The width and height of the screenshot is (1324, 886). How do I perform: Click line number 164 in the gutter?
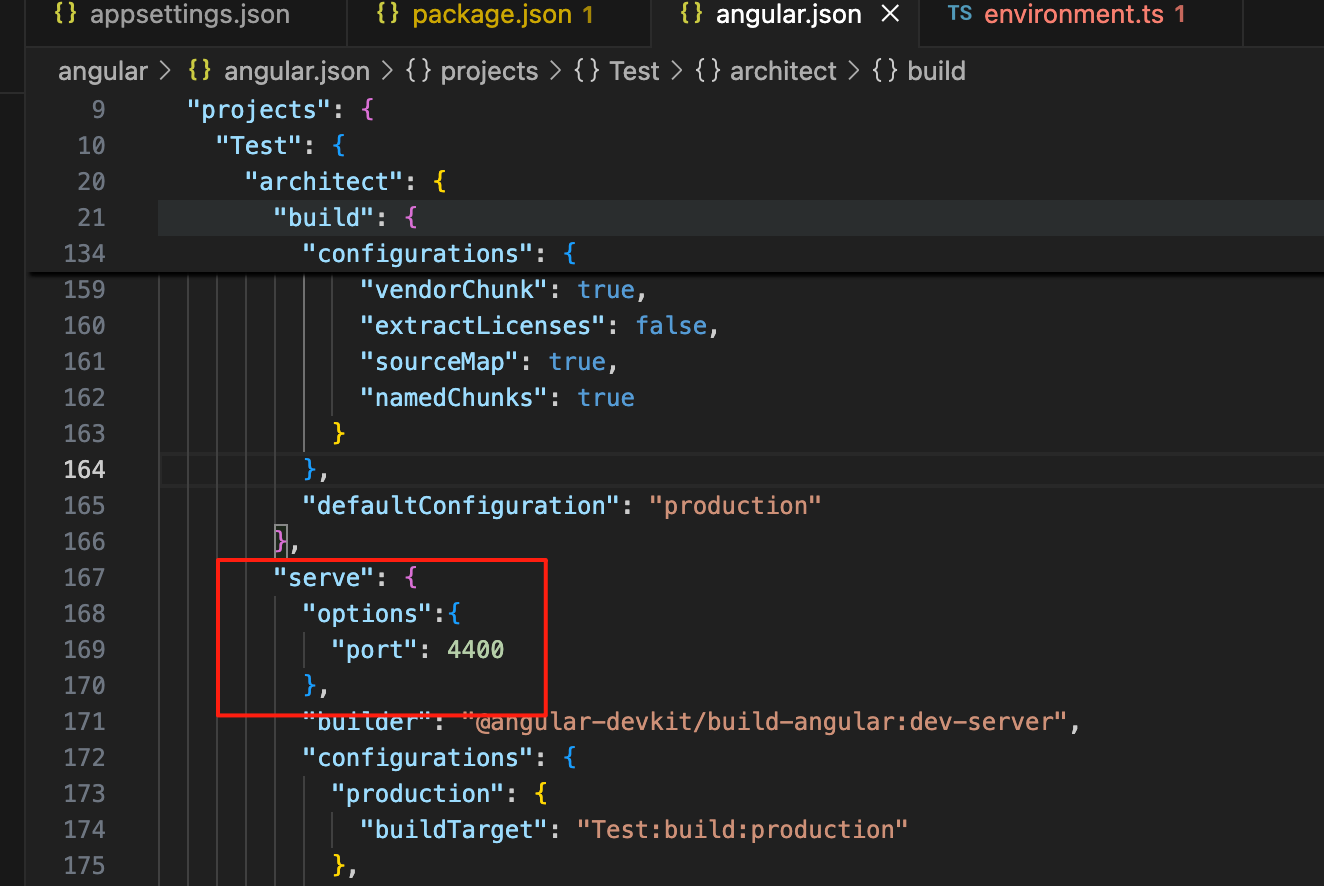[x=84, y=470]
